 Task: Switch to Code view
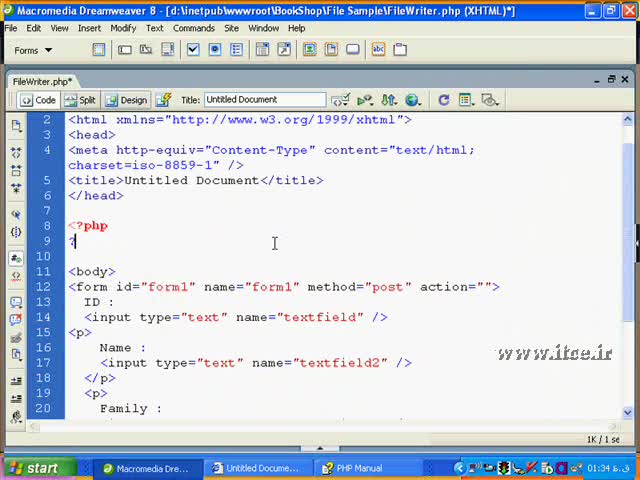38,100
